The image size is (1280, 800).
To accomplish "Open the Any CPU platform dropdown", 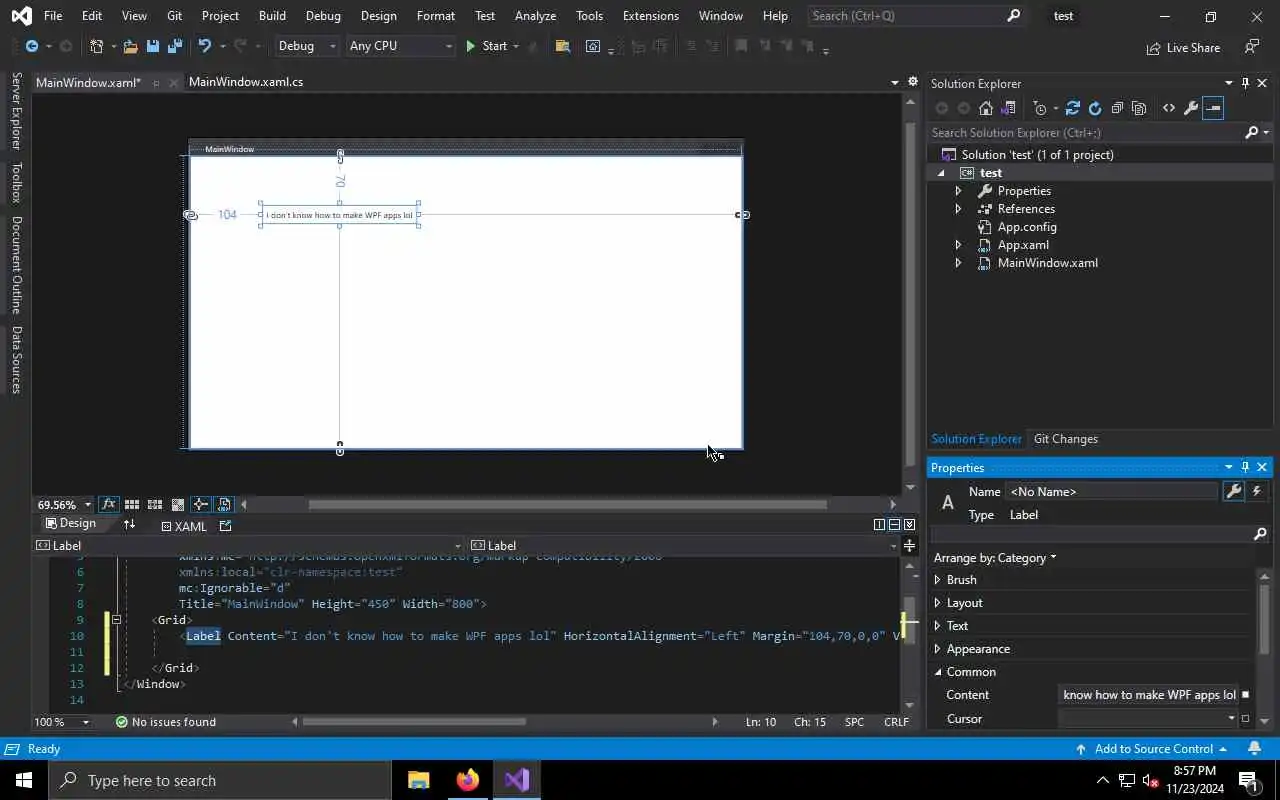I will [399, 46].
